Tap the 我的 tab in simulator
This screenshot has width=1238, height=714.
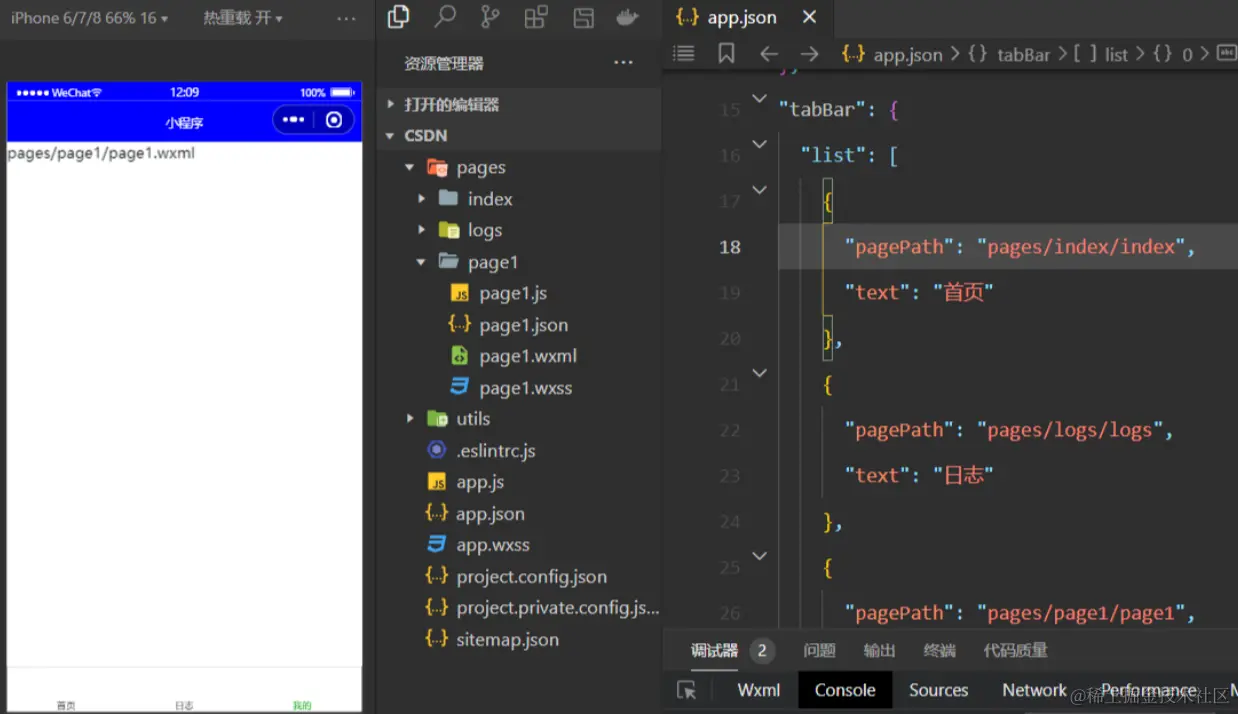(302, 705)
